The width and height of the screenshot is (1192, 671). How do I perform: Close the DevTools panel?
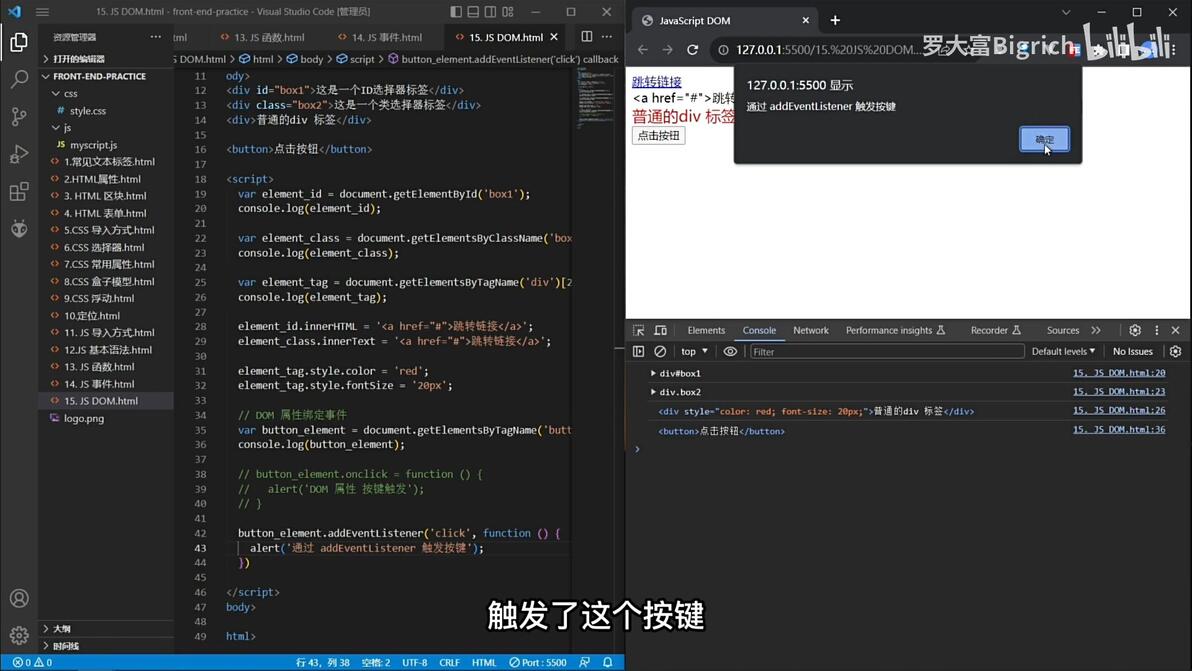point(1175,331)
